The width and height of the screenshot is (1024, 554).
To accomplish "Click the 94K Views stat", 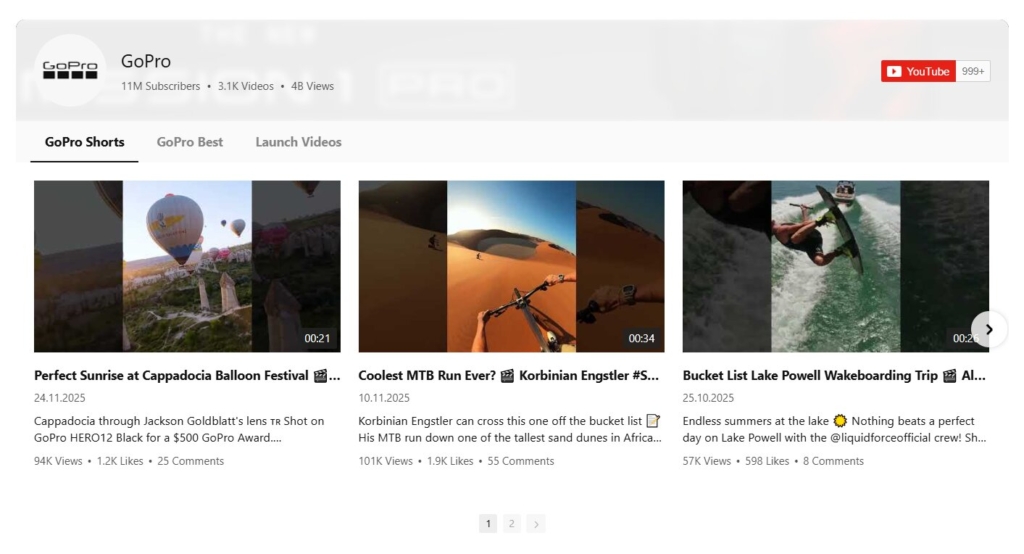I will (58, 461).
